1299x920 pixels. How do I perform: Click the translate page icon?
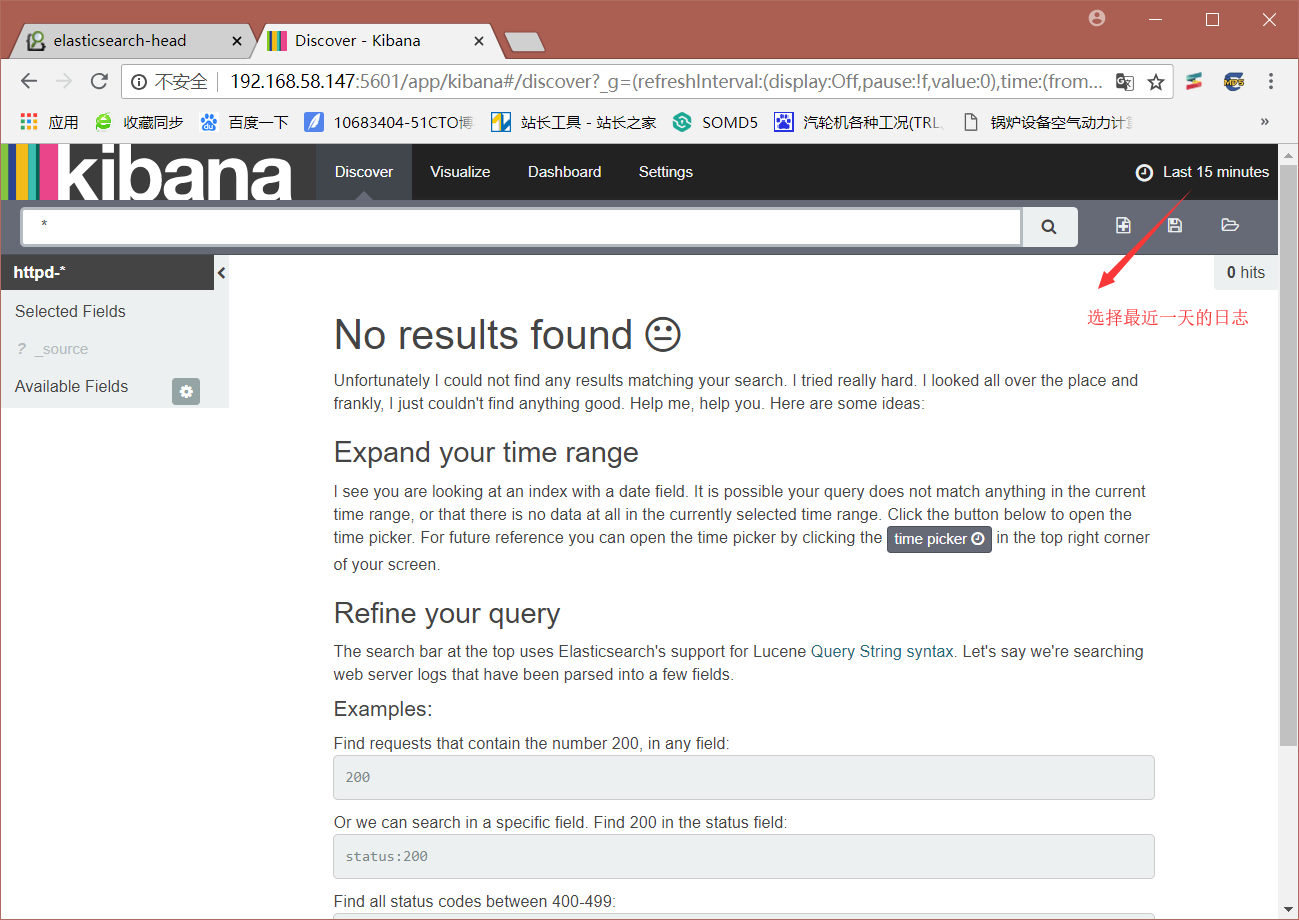click(x=1125, y=82)
